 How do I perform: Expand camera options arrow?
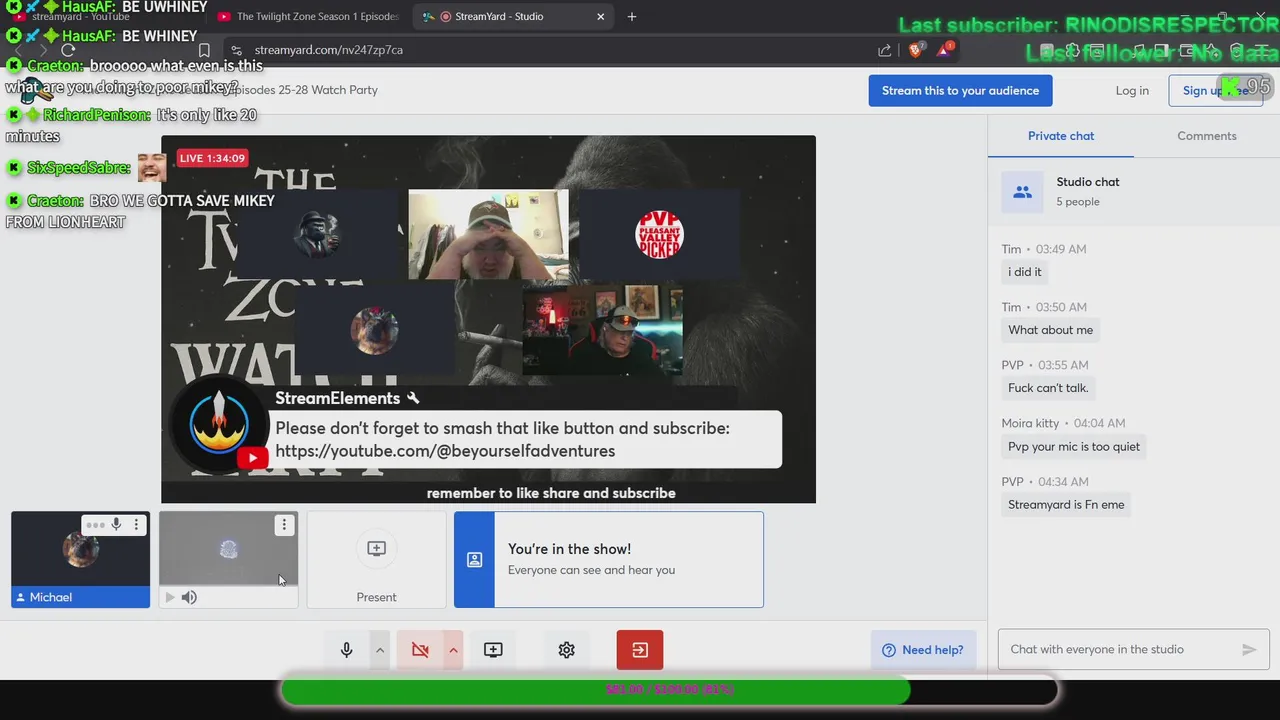pyautogui.click(x=453, y=650)
